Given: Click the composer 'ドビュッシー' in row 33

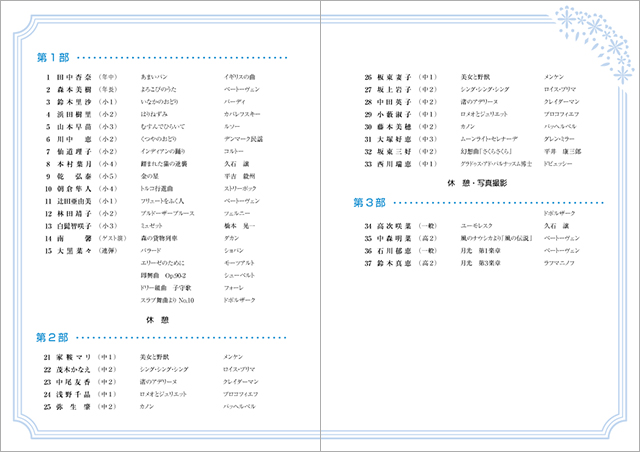Looking at the screenshot, I should [558, 164].
